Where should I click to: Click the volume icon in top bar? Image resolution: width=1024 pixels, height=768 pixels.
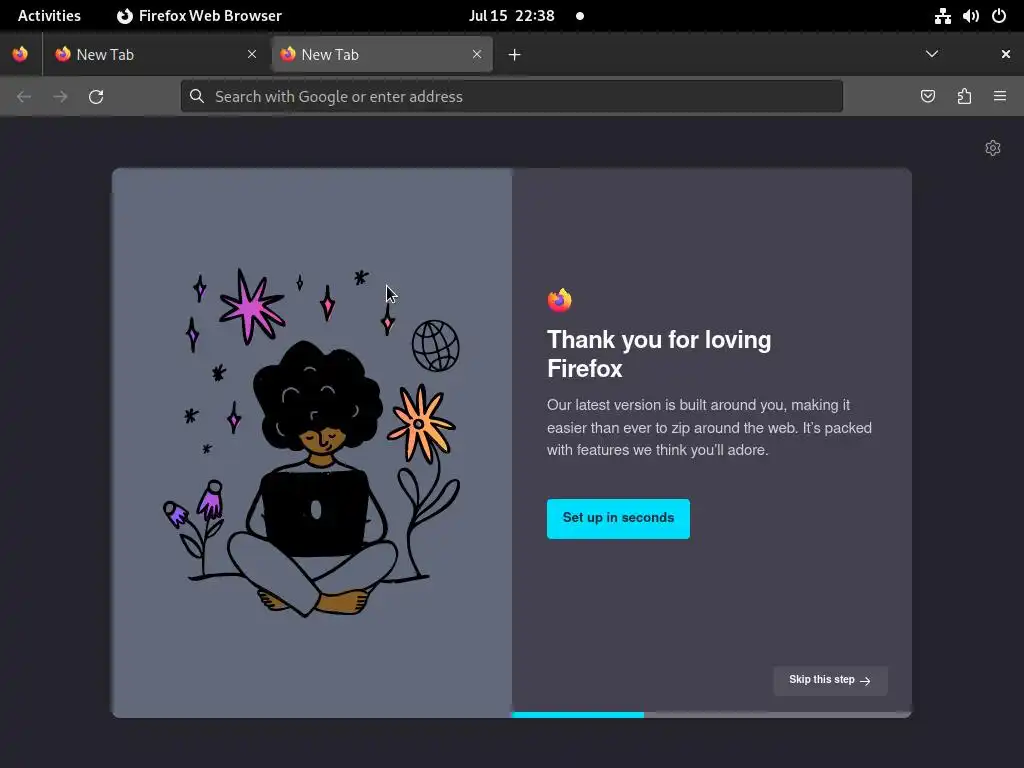click(970, 16)
